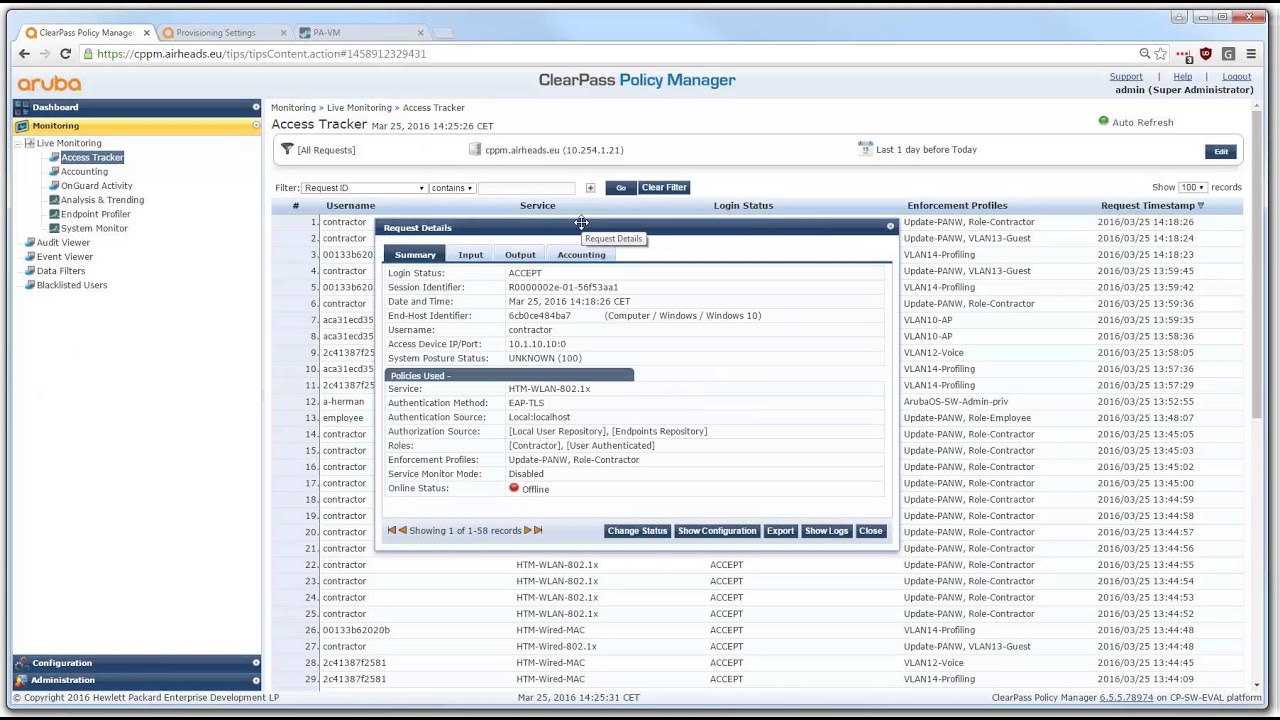The width and height of the screenshot is (1280, 720).
Task: Click the Blacklisted Users icon
Action: click(x=30, y=285)
